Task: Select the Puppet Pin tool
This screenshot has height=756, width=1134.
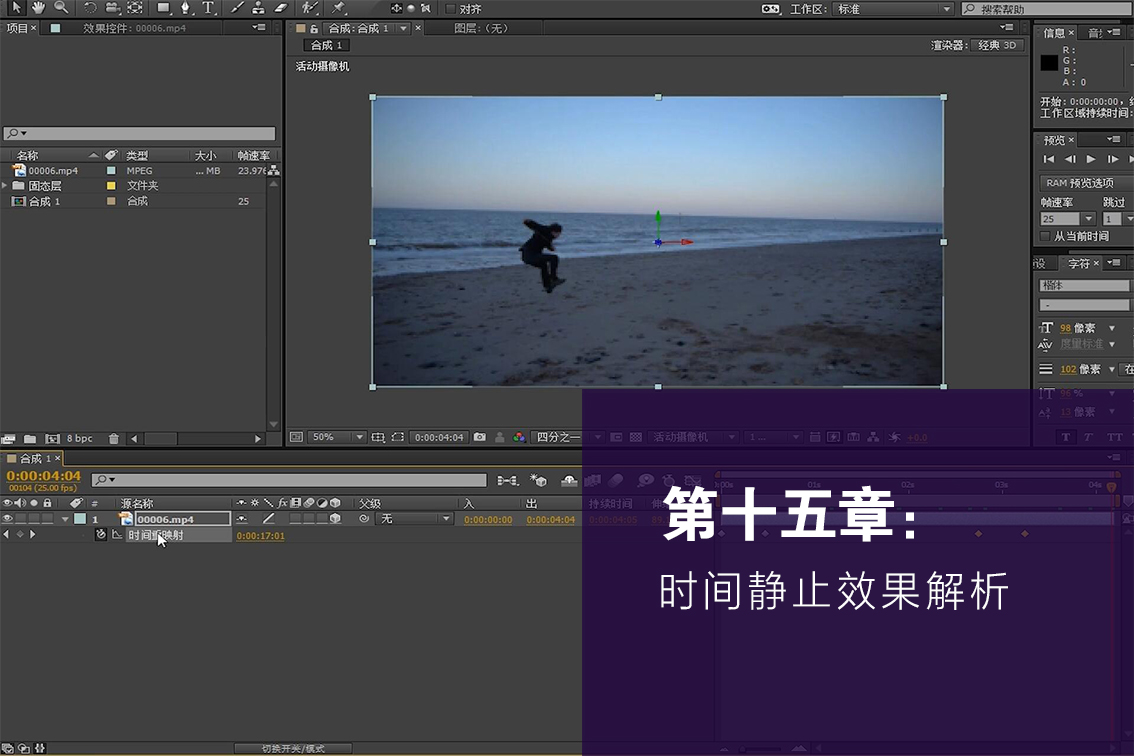Action: (x=338, y=8)
